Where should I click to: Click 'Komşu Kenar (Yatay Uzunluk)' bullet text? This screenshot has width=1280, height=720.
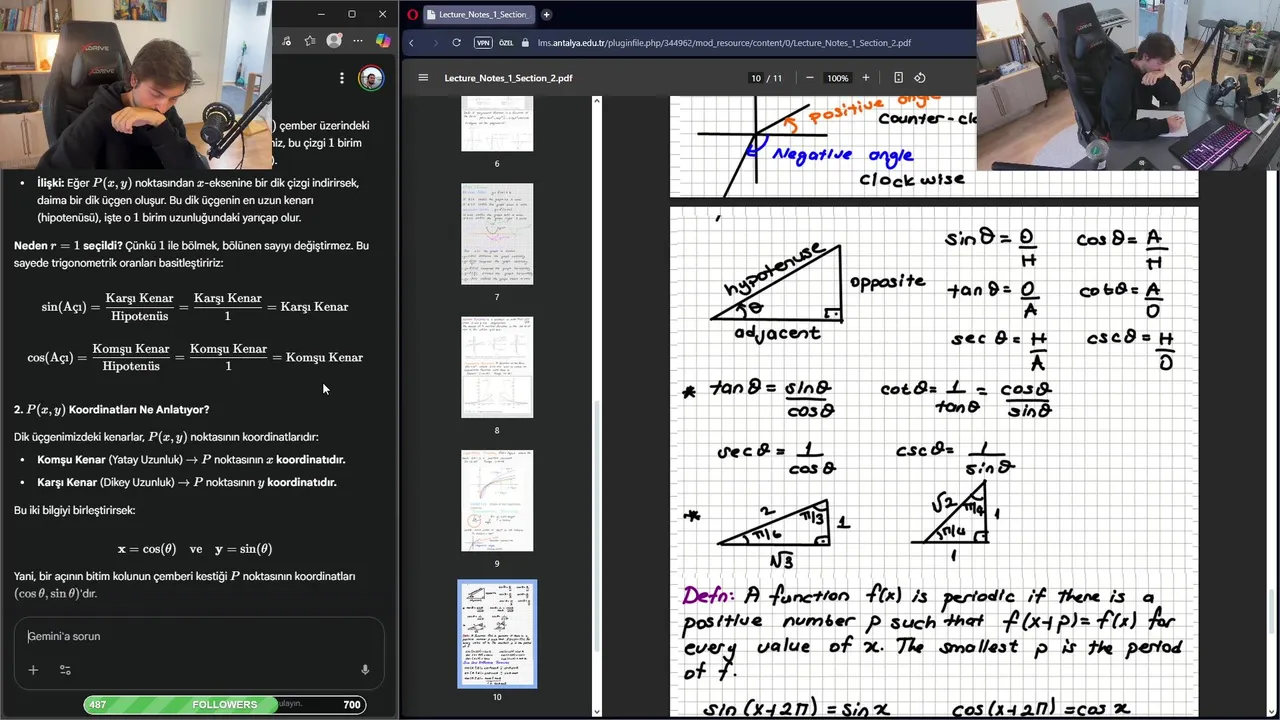click(x=191, y=460)
